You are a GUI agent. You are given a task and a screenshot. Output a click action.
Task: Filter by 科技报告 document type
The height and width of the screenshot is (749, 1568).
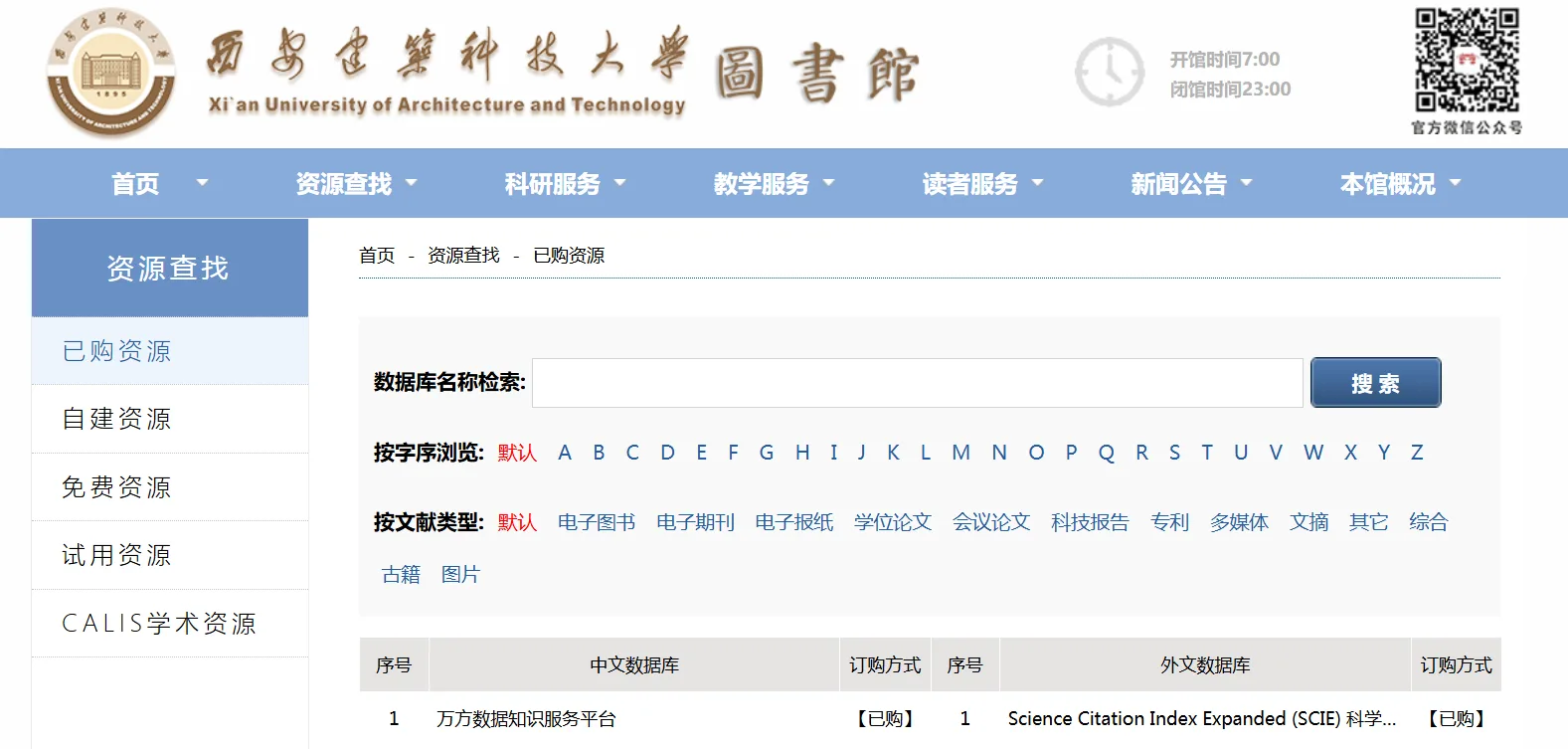click(1090, 522)
